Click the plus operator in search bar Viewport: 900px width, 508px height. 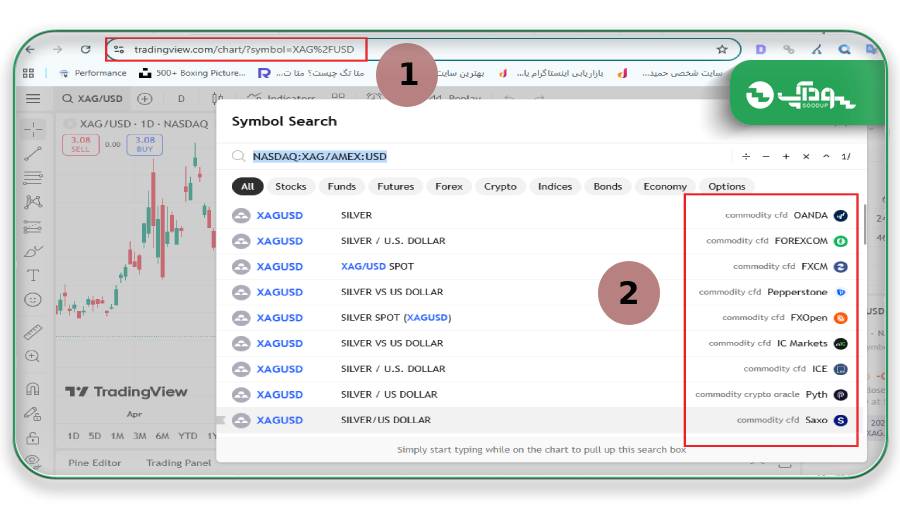[786, 156]
